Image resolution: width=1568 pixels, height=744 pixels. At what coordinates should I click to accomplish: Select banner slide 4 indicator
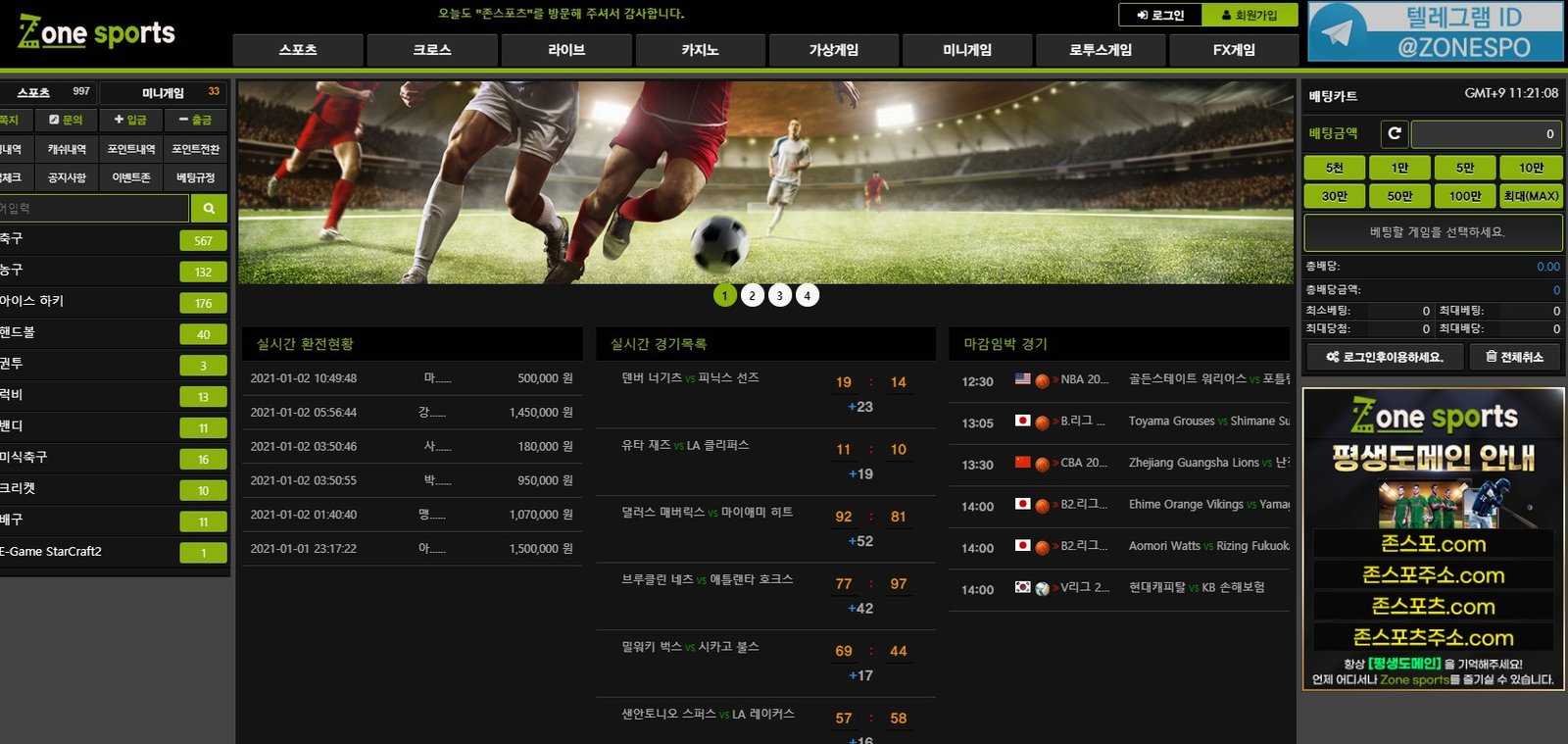(808, 295)
